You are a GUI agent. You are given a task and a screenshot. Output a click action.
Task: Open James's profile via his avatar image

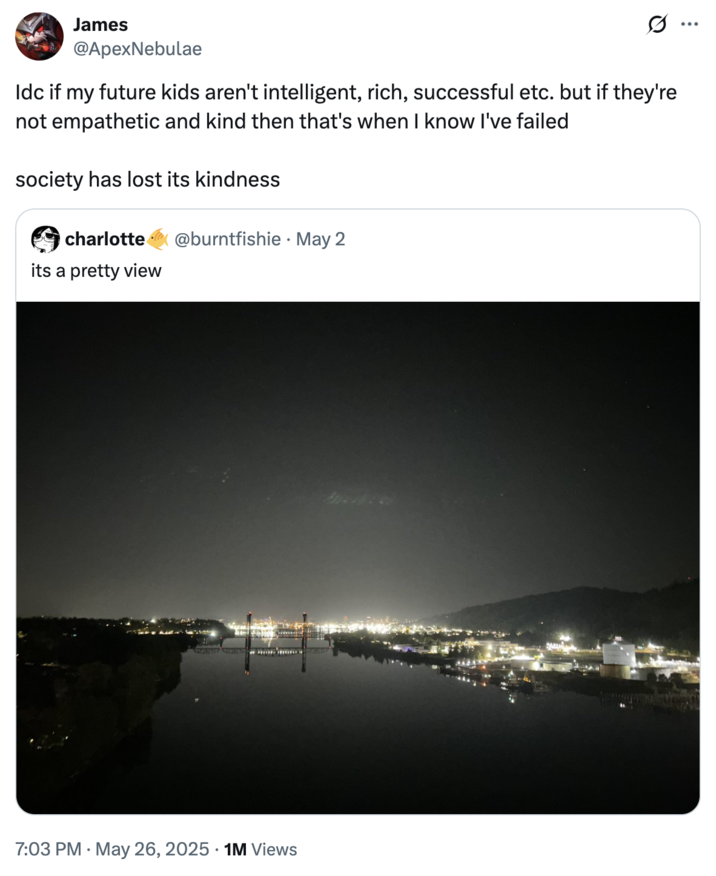coord(37,33)
